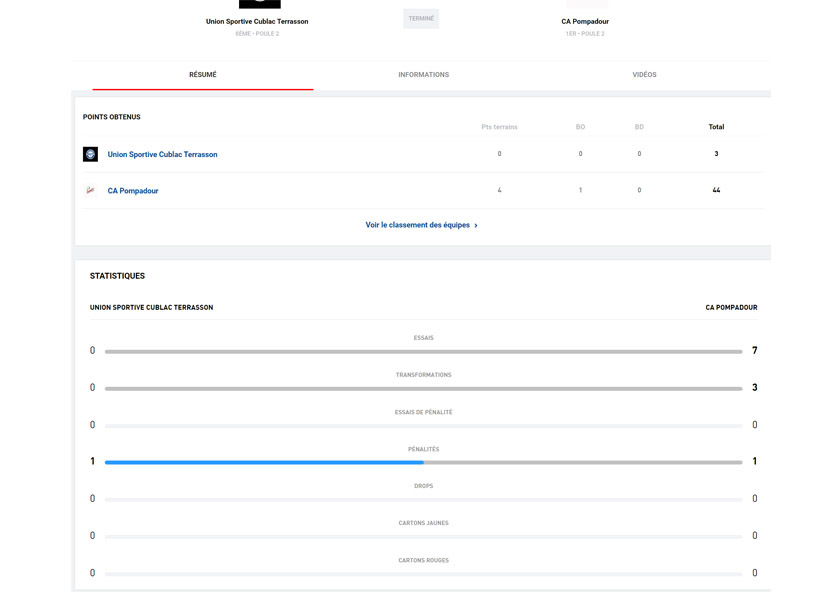Click the CA Pompadour team name in match header
822x595 pixels.
[x=585, y=21]
